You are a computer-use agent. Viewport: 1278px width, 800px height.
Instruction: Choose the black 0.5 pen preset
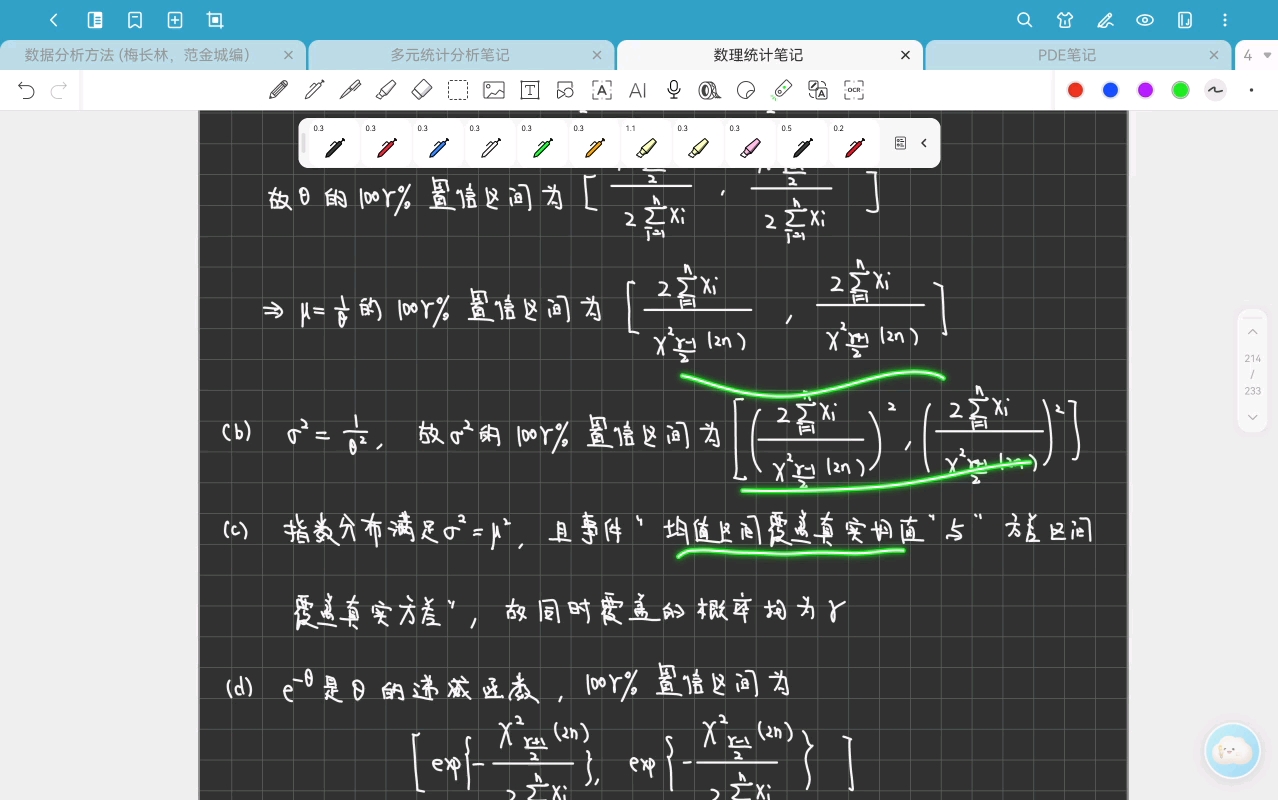802,144
